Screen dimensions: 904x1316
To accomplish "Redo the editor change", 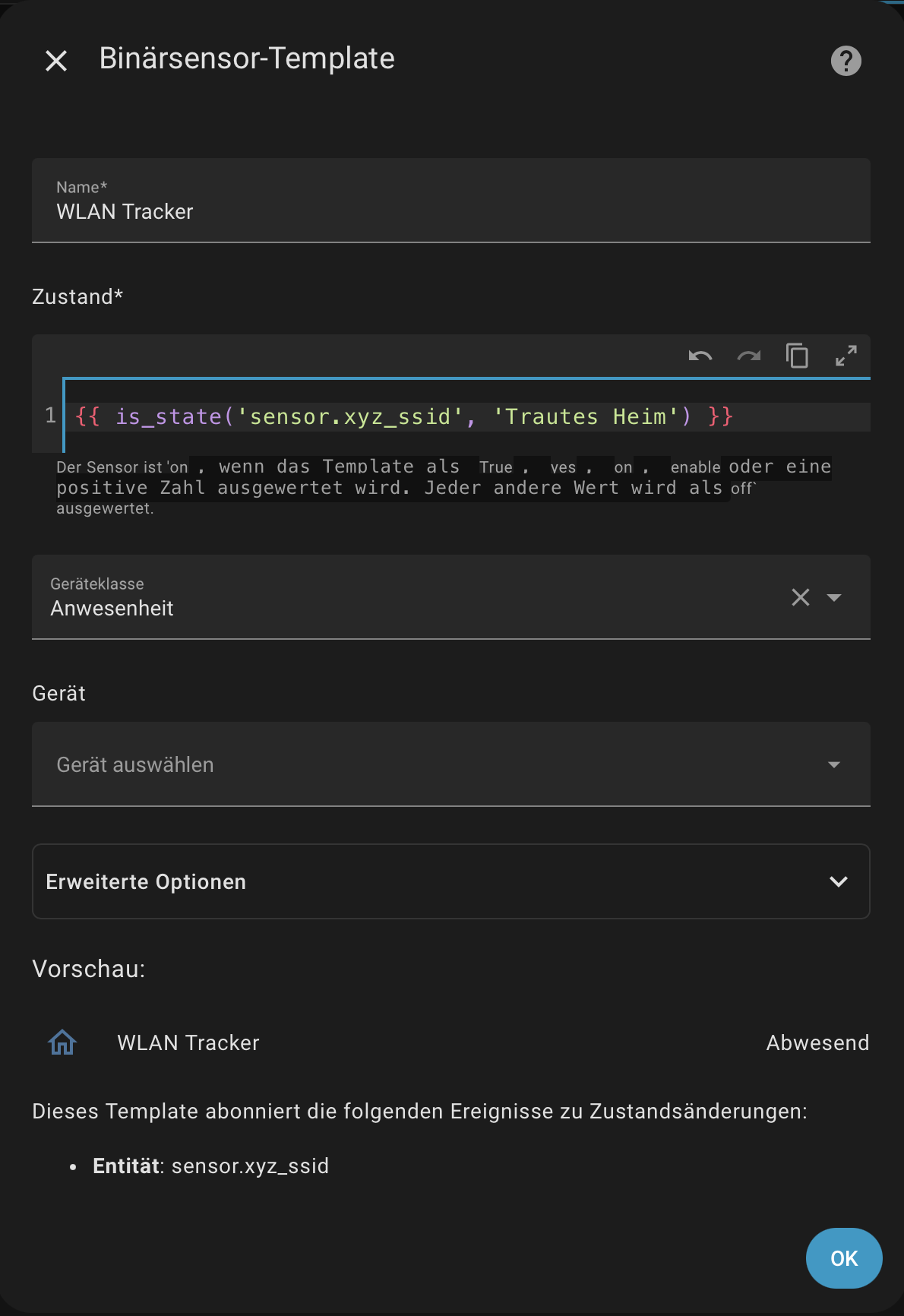I will pos(748,356).
